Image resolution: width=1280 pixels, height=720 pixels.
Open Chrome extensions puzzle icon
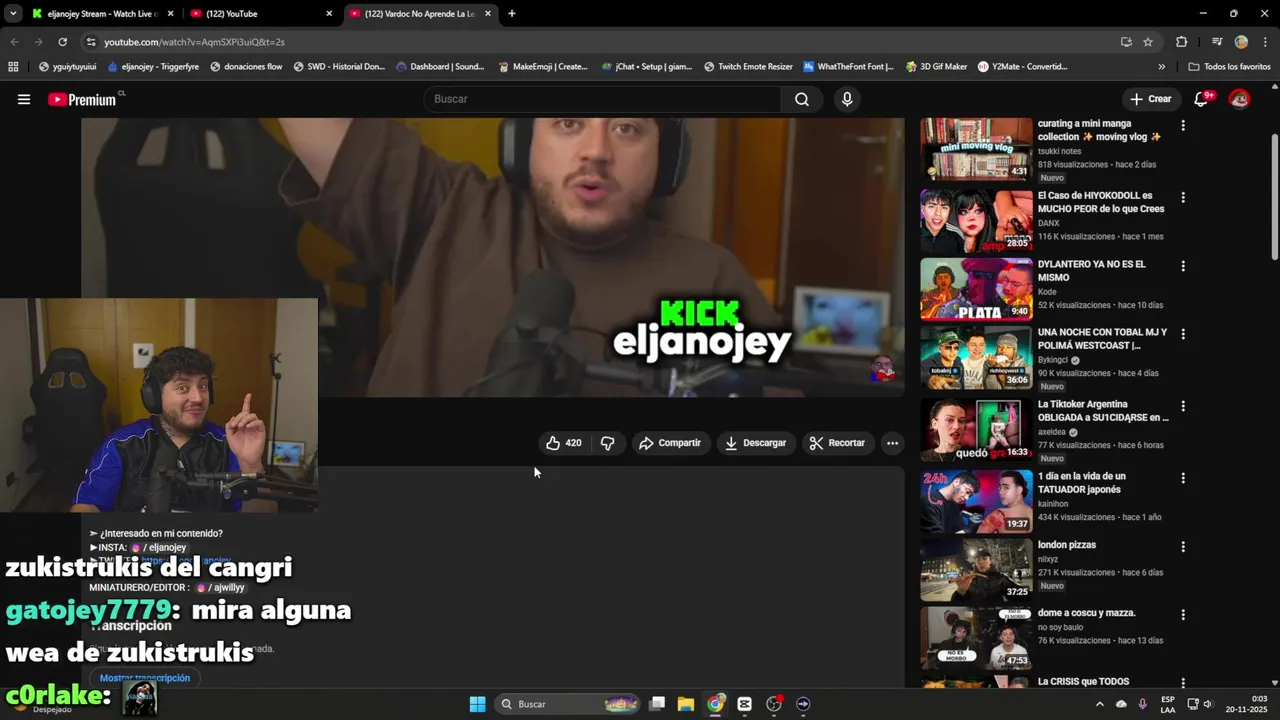pyautogui.click(x=1181, y=42)
